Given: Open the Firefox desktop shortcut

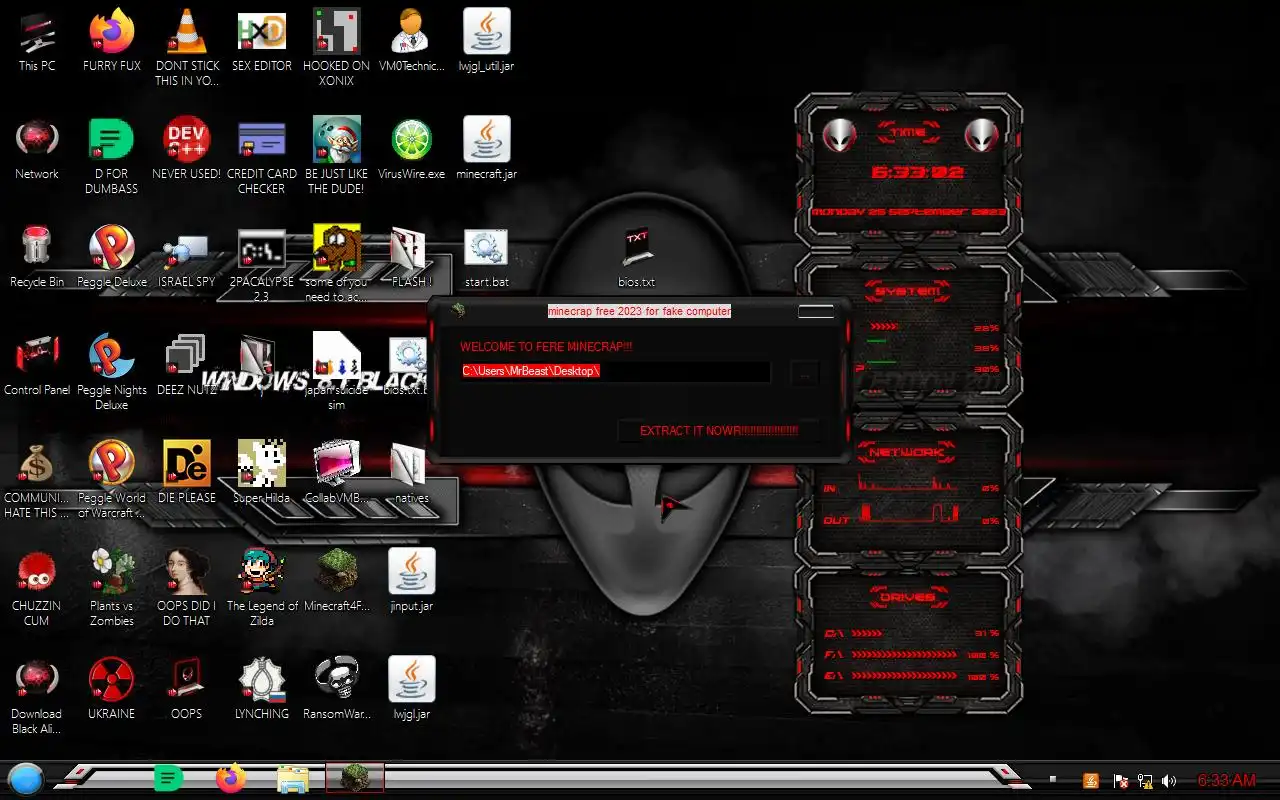Looking at the screenshot, I should 112,40.
